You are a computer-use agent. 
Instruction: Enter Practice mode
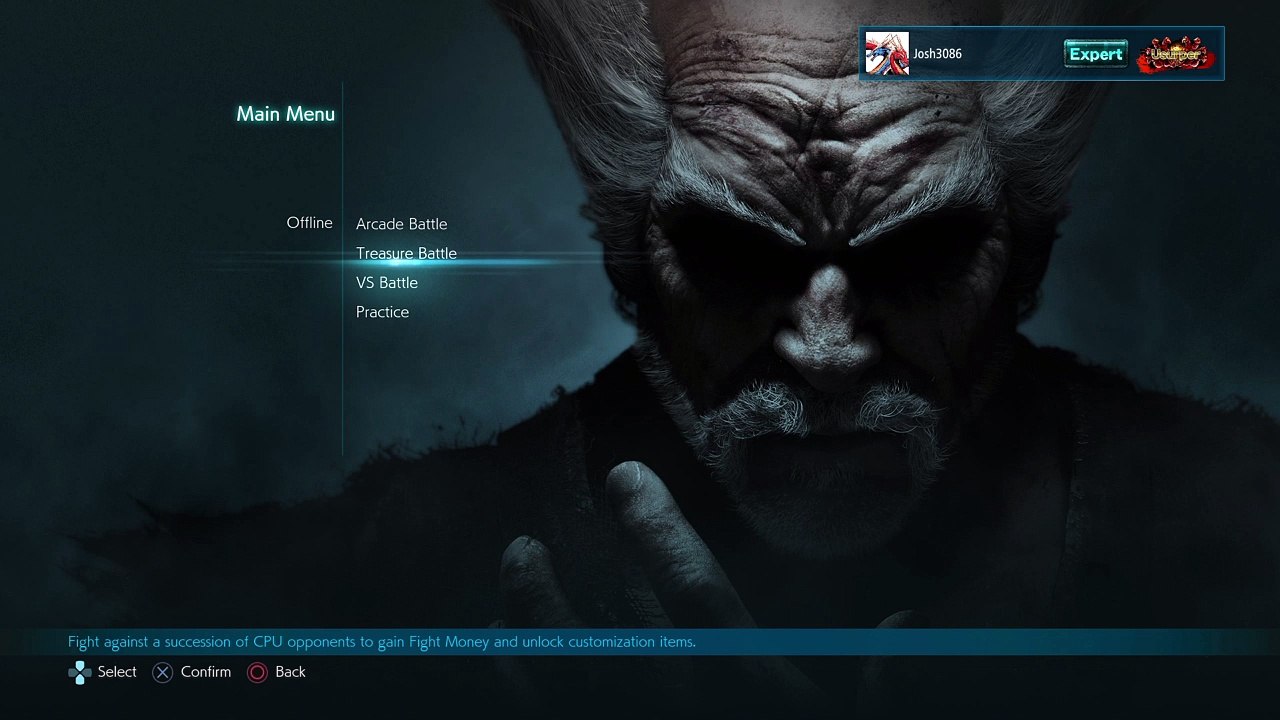(382, 312)
